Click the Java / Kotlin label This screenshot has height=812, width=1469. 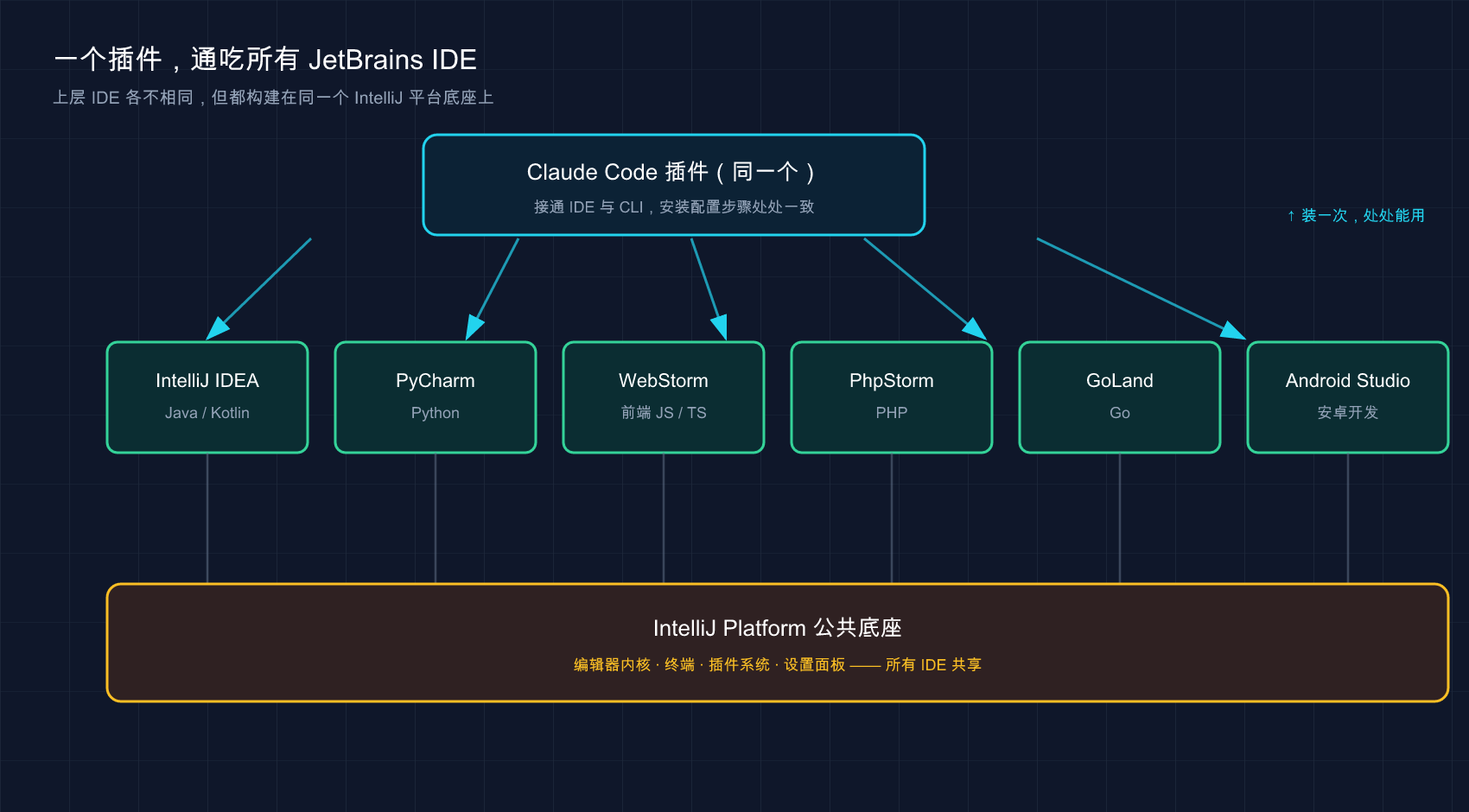click(207, 413)
